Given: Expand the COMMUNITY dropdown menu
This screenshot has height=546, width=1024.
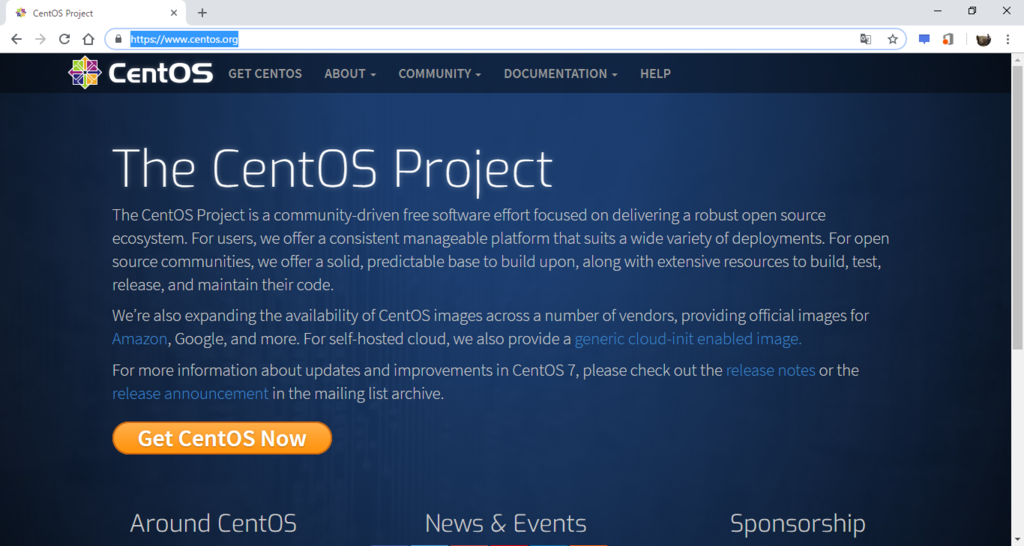Looking at the screenshot, I should pyautogui.click(x=440, y=74).
